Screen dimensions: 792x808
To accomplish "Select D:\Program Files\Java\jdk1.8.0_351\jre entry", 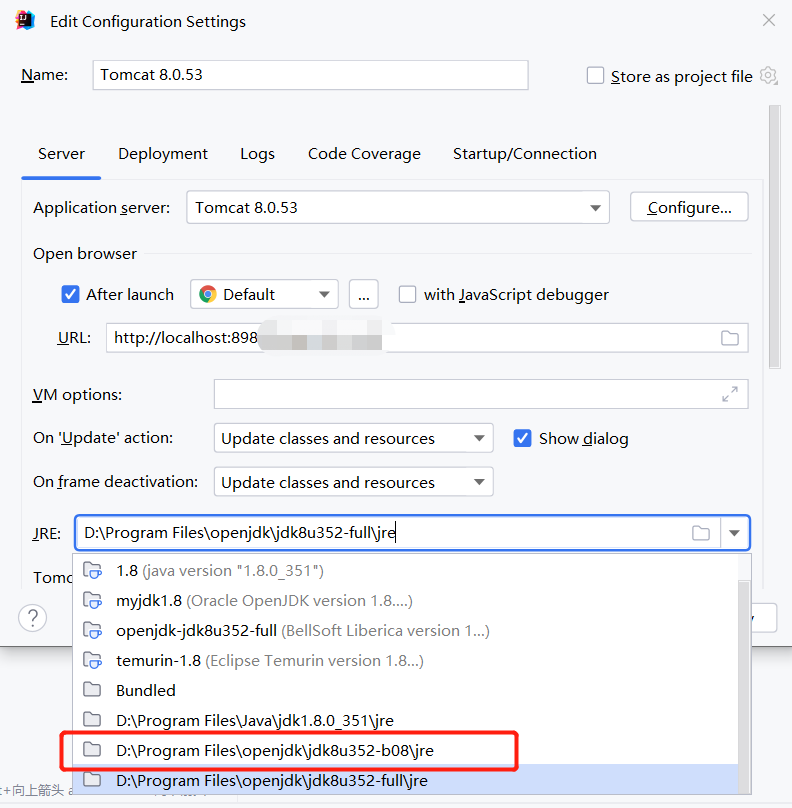I will 405,720.
